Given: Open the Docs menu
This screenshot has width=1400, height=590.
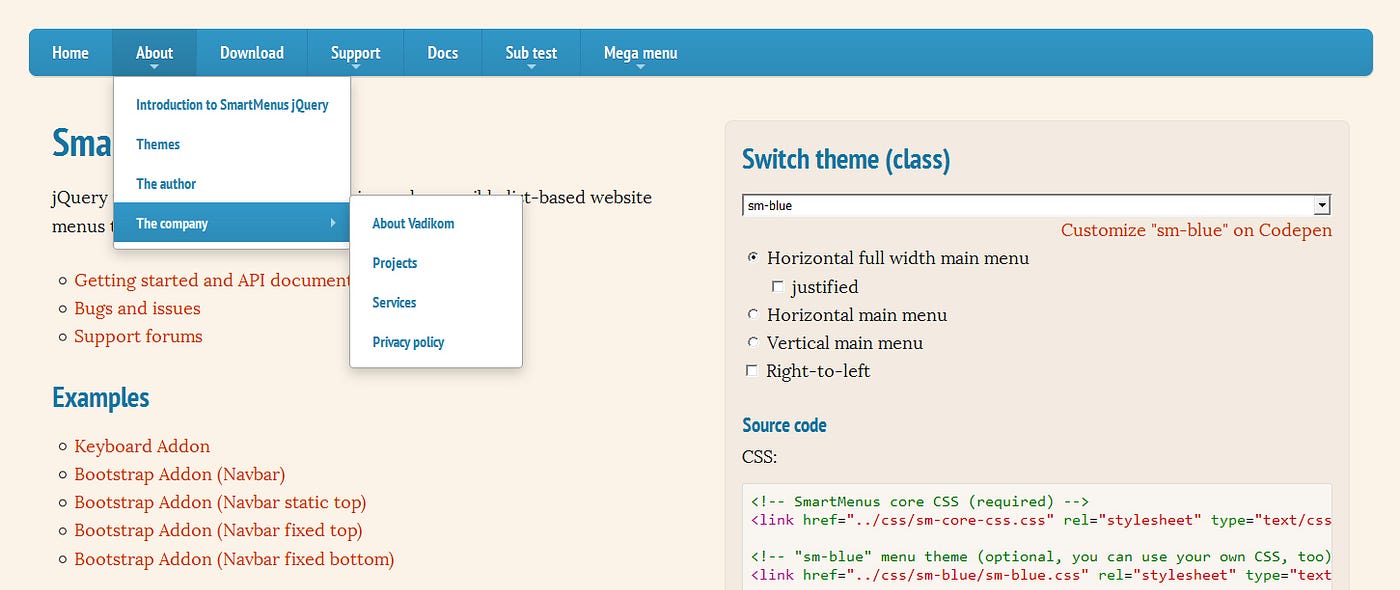Looking at the screenshot, I should click(443, 52).
